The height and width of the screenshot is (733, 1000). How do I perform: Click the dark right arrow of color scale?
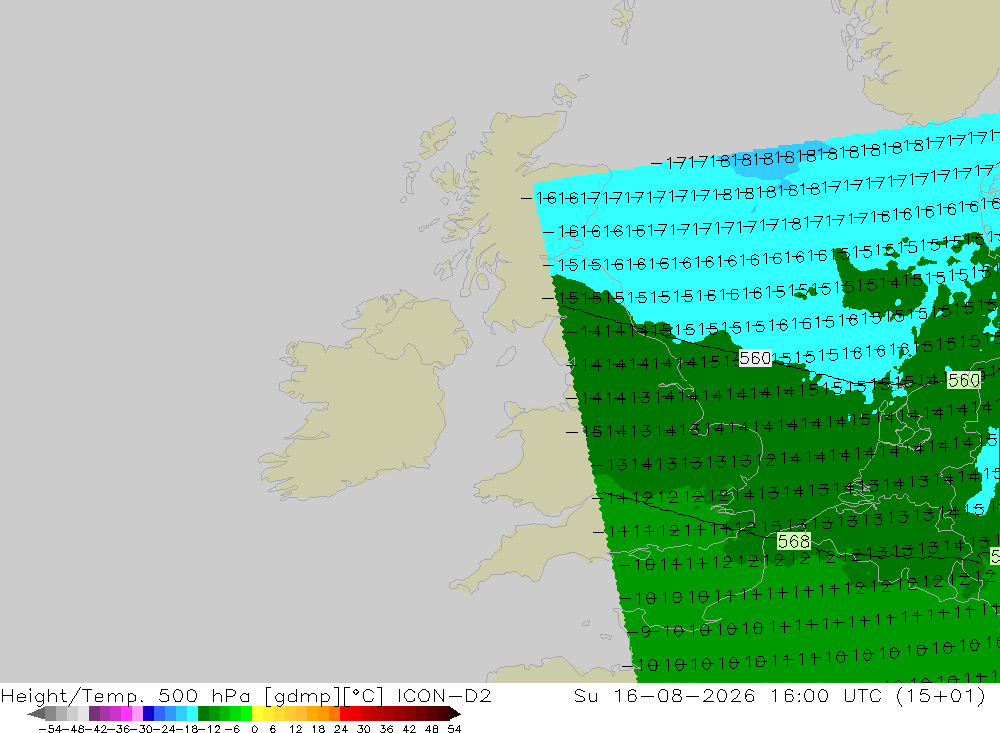tap(455, 713)
